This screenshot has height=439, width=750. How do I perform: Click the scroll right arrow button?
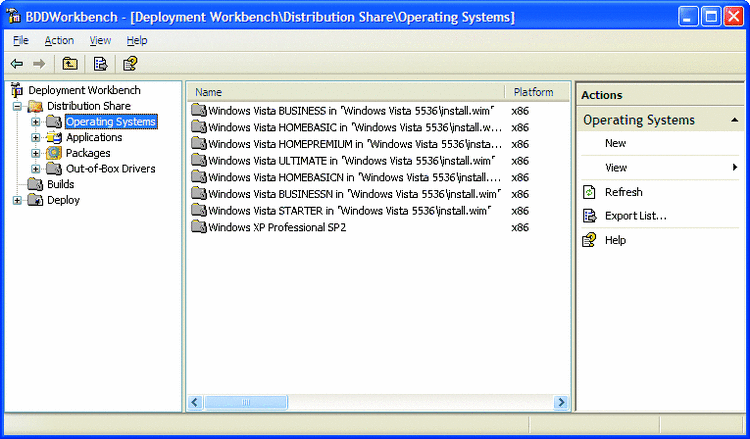click(561, 402)
